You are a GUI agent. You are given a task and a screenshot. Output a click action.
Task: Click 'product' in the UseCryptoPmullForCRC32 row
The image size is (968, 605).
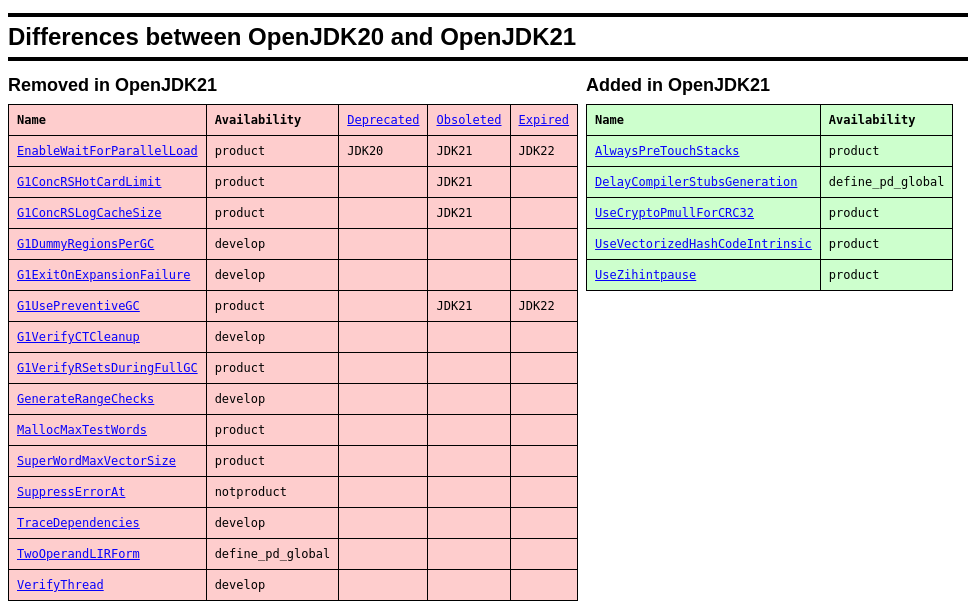pyautogui.click(x=854, y=212)
